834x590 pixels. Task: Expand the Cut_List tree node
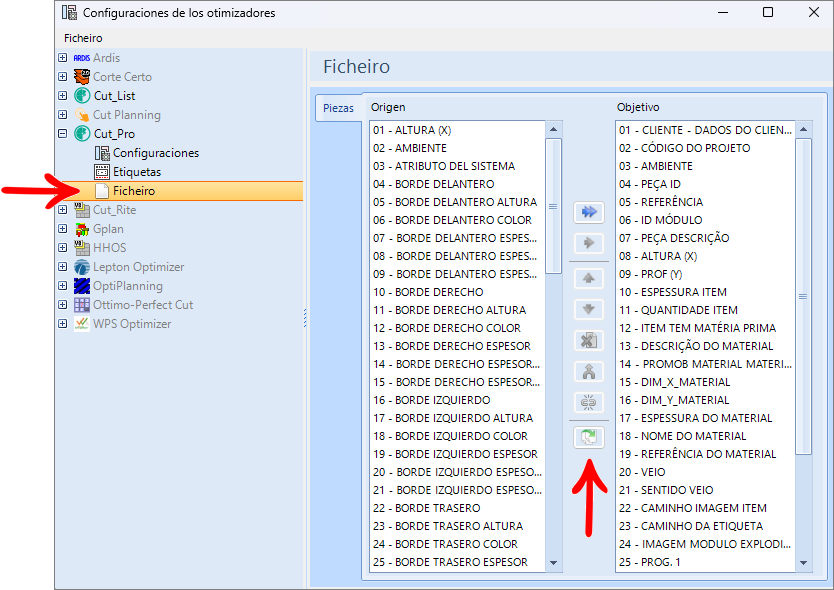[x=63, y=96]
